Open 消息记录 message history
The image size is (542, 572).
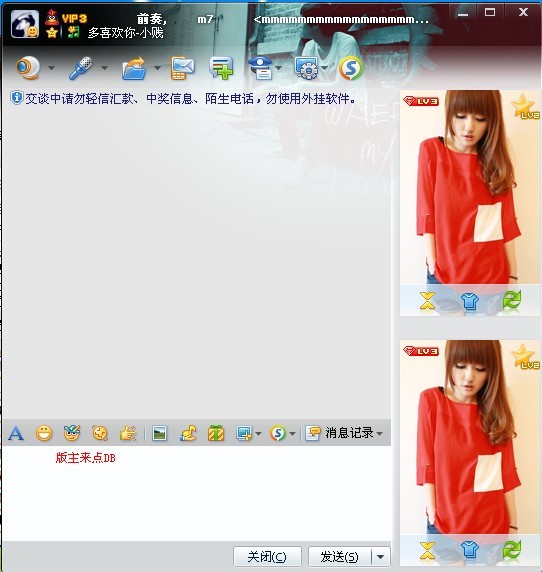(339, 433)
